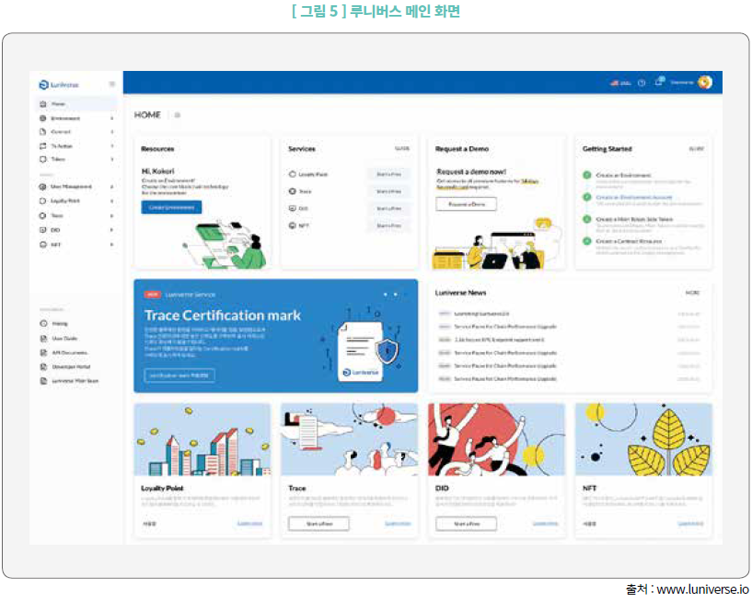Select the first banner carousel dot
Image resolution: width=752 pixels, height=599 pixels.
point(385,294)
